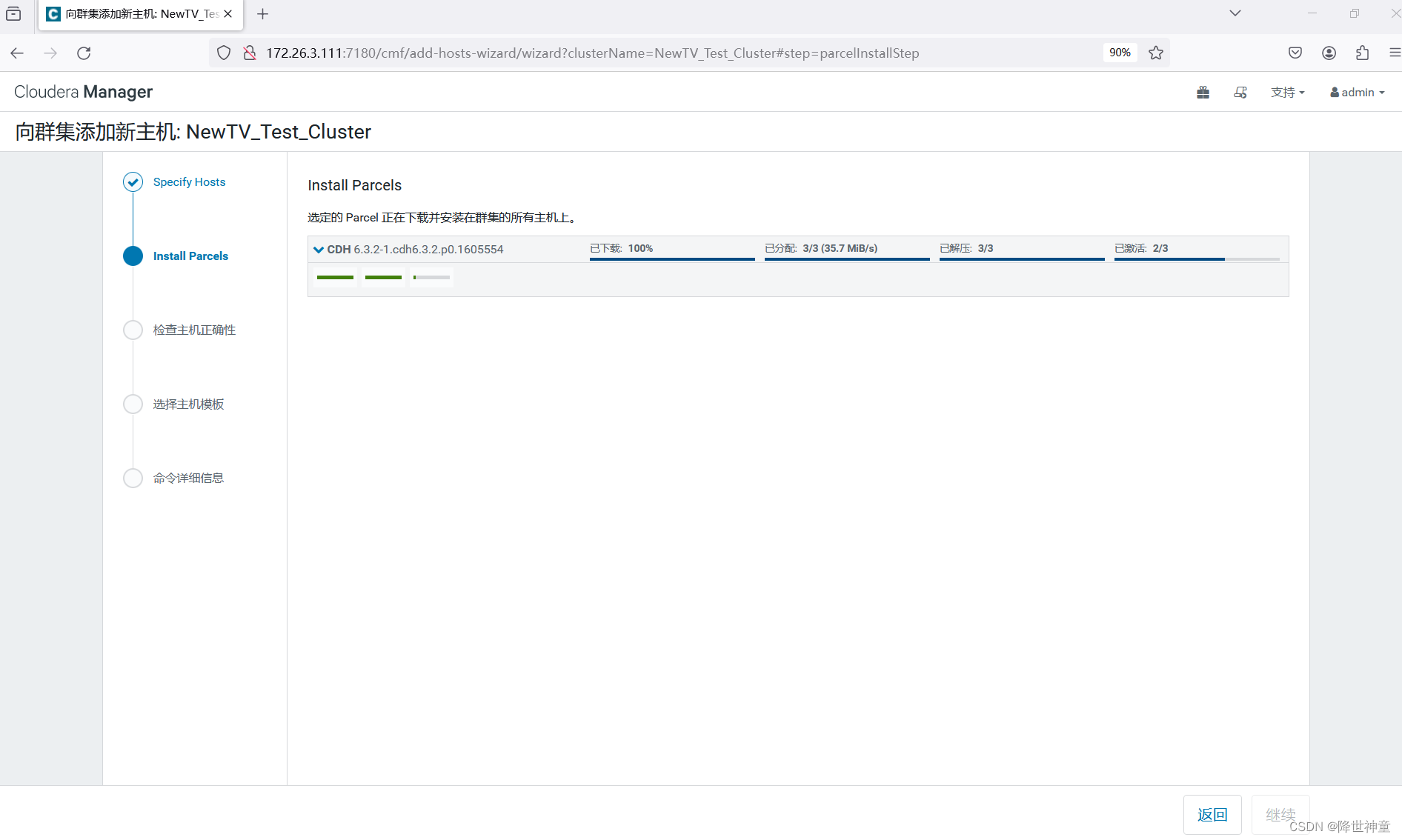This screenshot has height=840, width=1402.
Task: Click the 返回 back button
Action: coord(1212,815)
